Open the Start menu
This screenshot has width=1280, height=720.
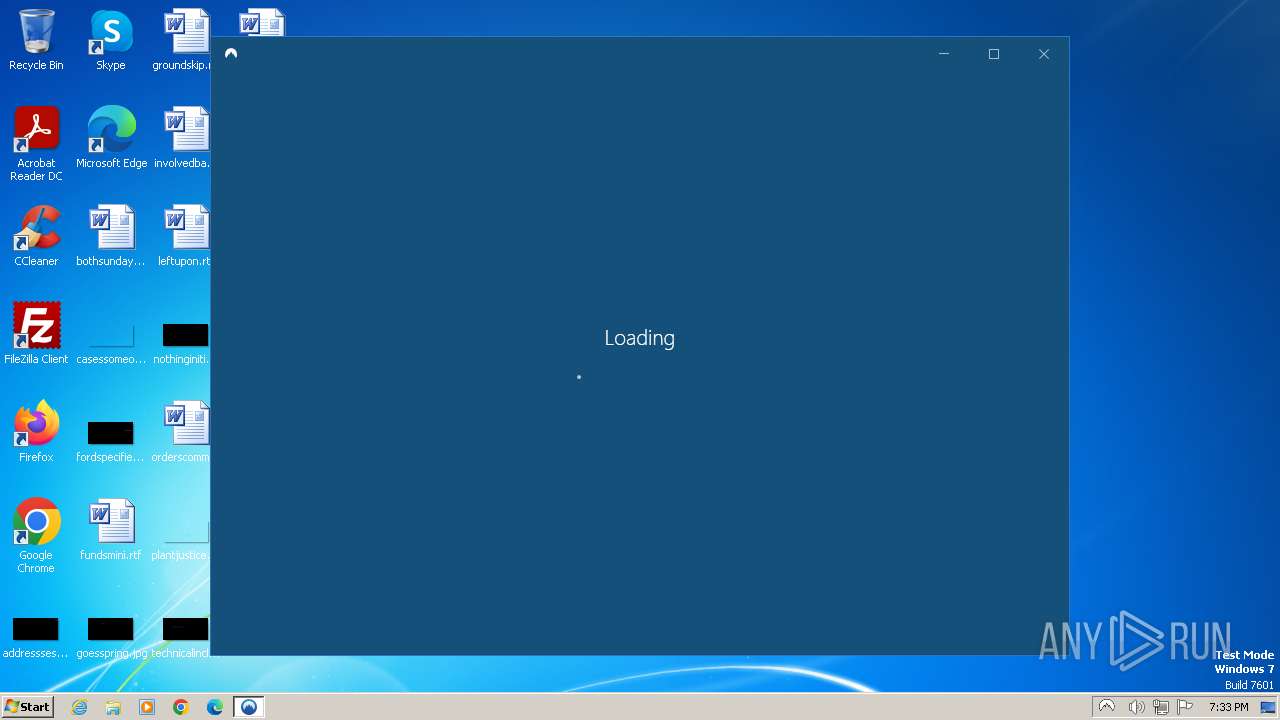28,707
